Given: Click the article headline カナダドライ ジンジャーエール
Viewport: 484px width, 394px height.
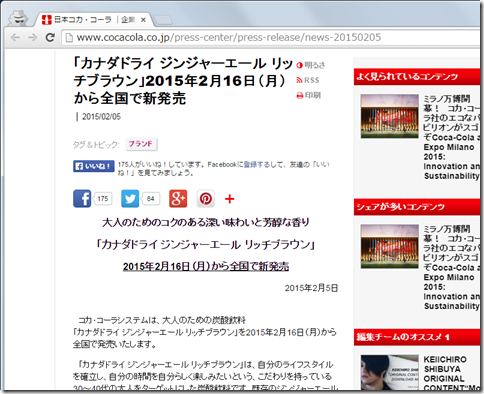Looking at the screenshot, I should pos(183,81).
